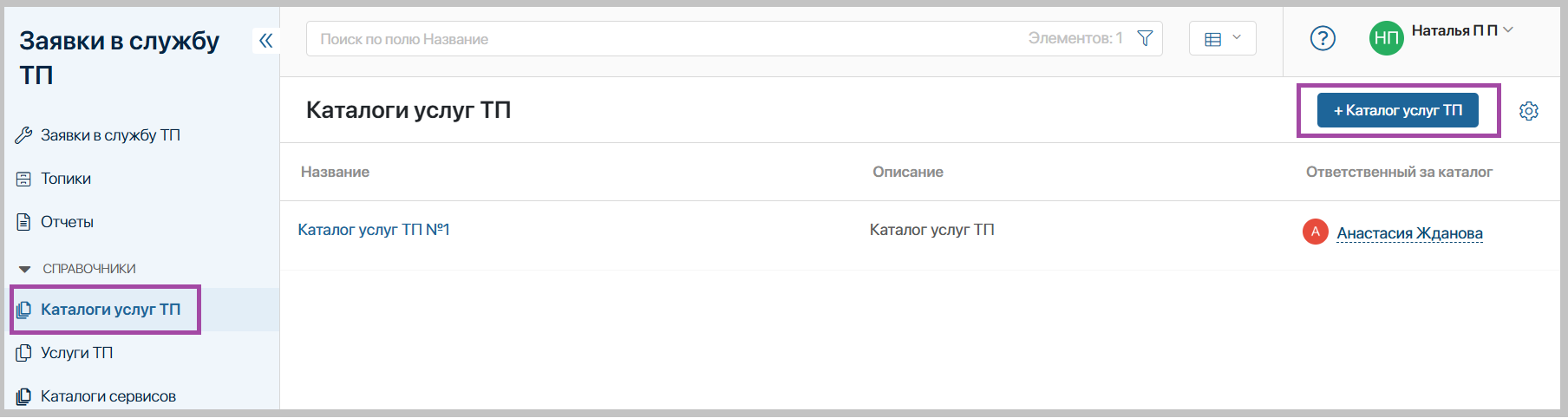The width and height of the screenshot is (1568, 418).
Task: Click the Отчеты document icon
Action: coord(23,222)
